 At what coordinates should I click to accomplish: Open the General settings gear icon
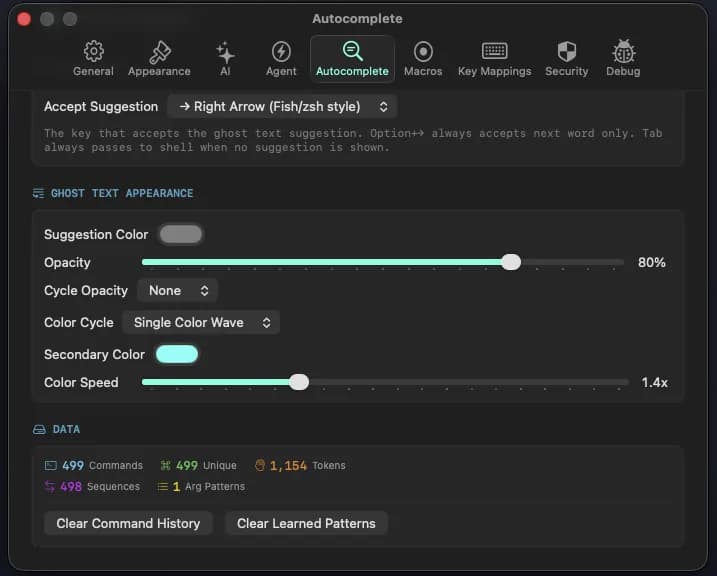[x=93, y=51]
